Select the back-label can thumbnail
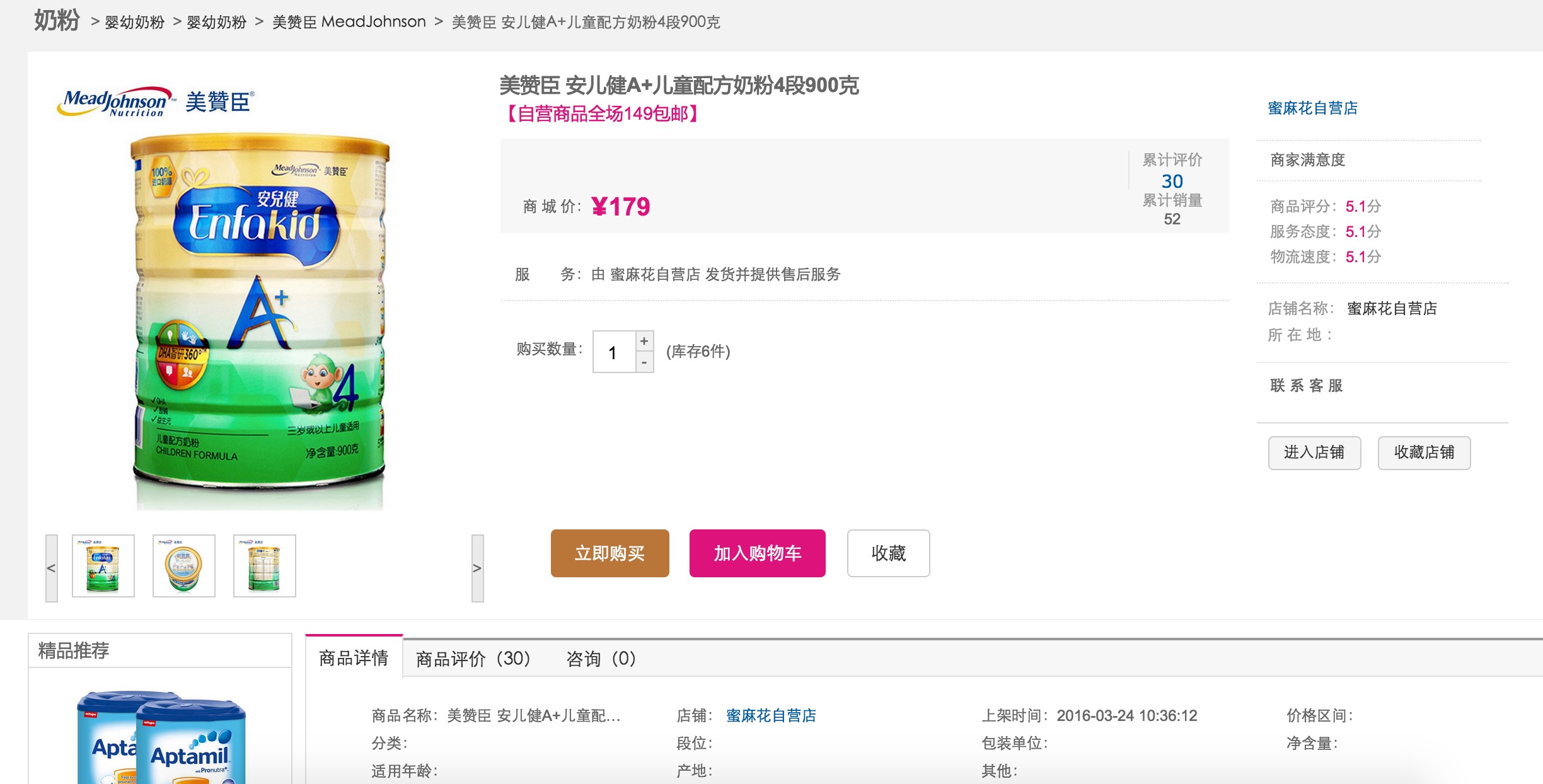1543x784 pixels. (x=265, y=565)
